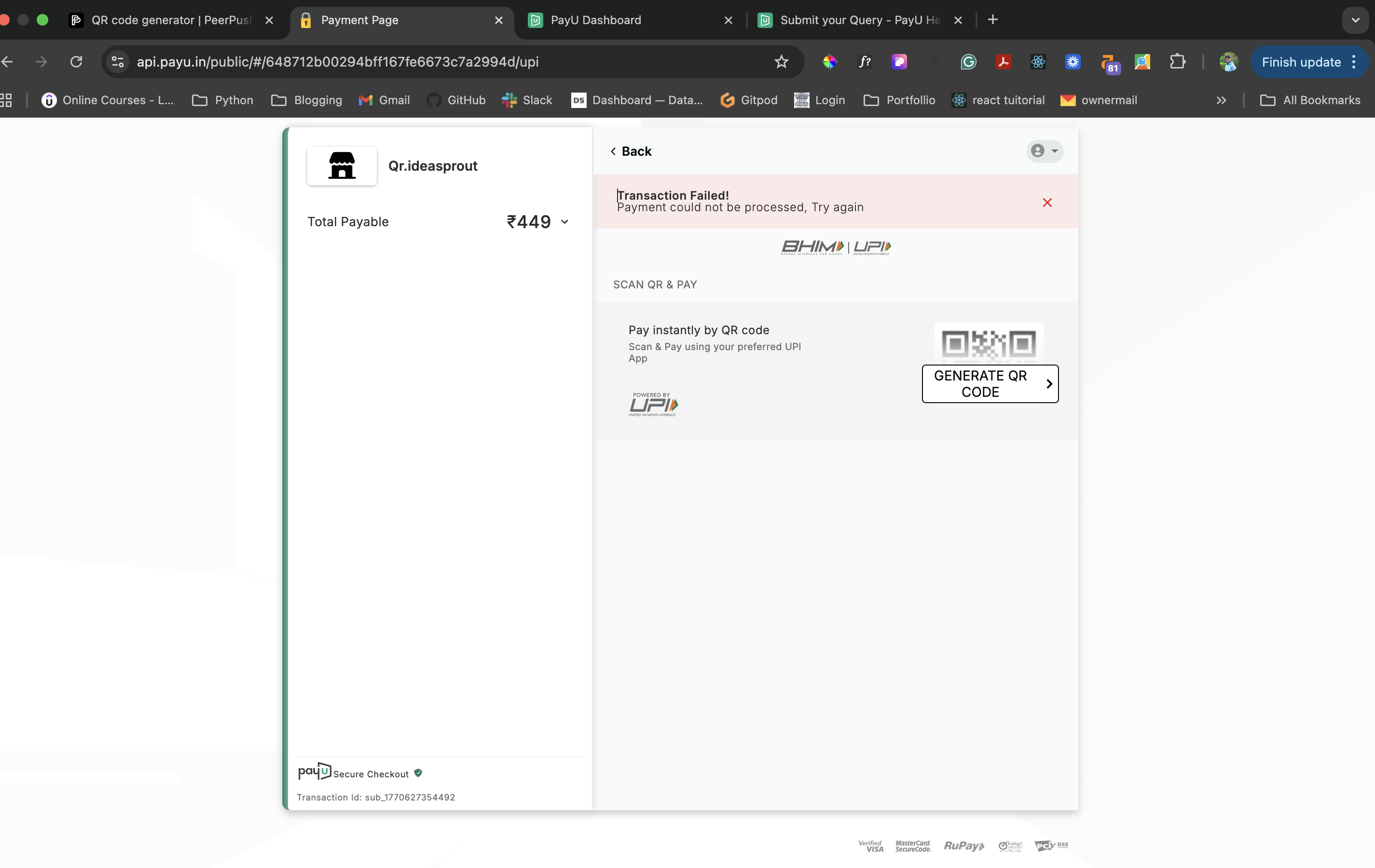Open the site information icon in address bar

[x=118, y=62]
